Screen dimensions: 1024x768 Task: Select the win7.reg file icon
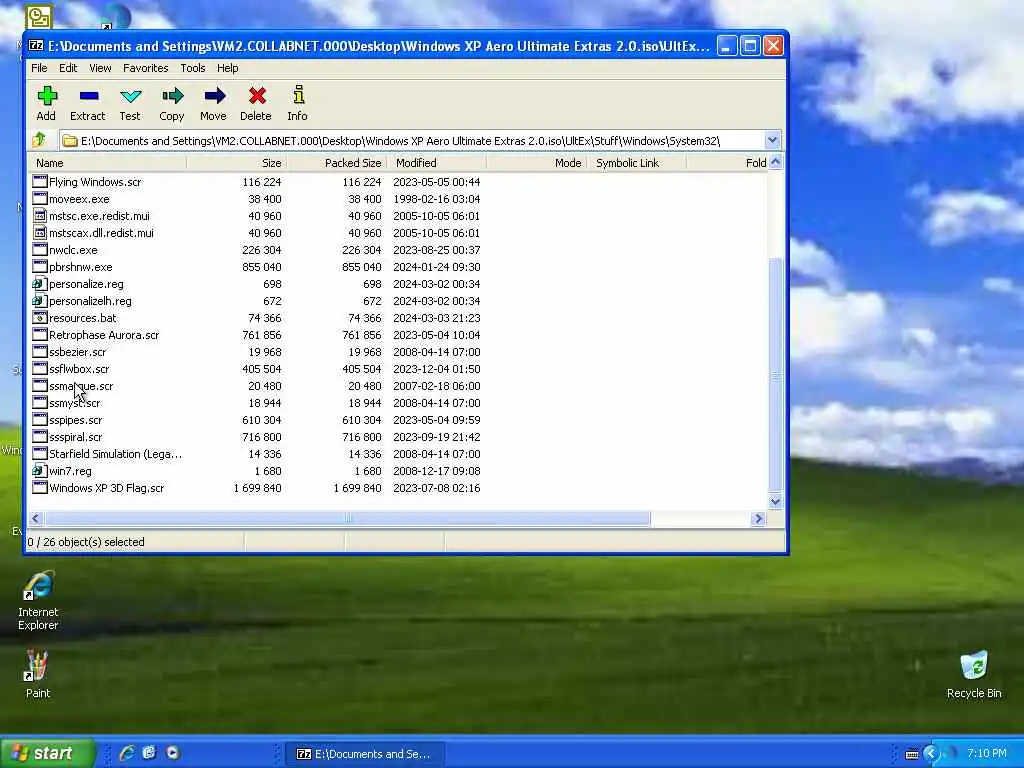click(40, 470)
